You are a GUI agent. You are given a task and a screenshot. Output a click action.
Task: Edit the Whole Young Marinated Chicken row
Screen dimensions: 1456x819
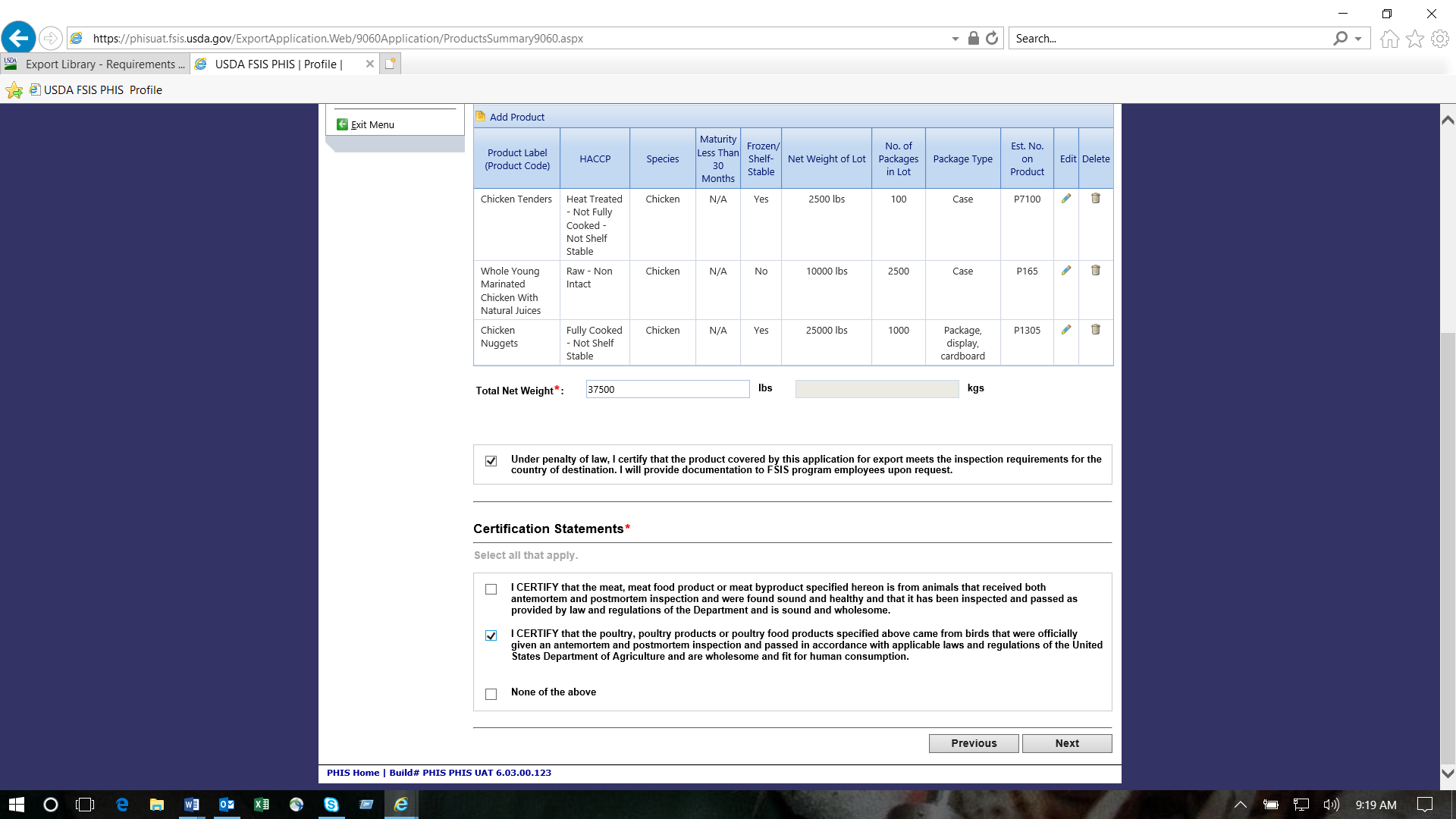coord(1066,271)
